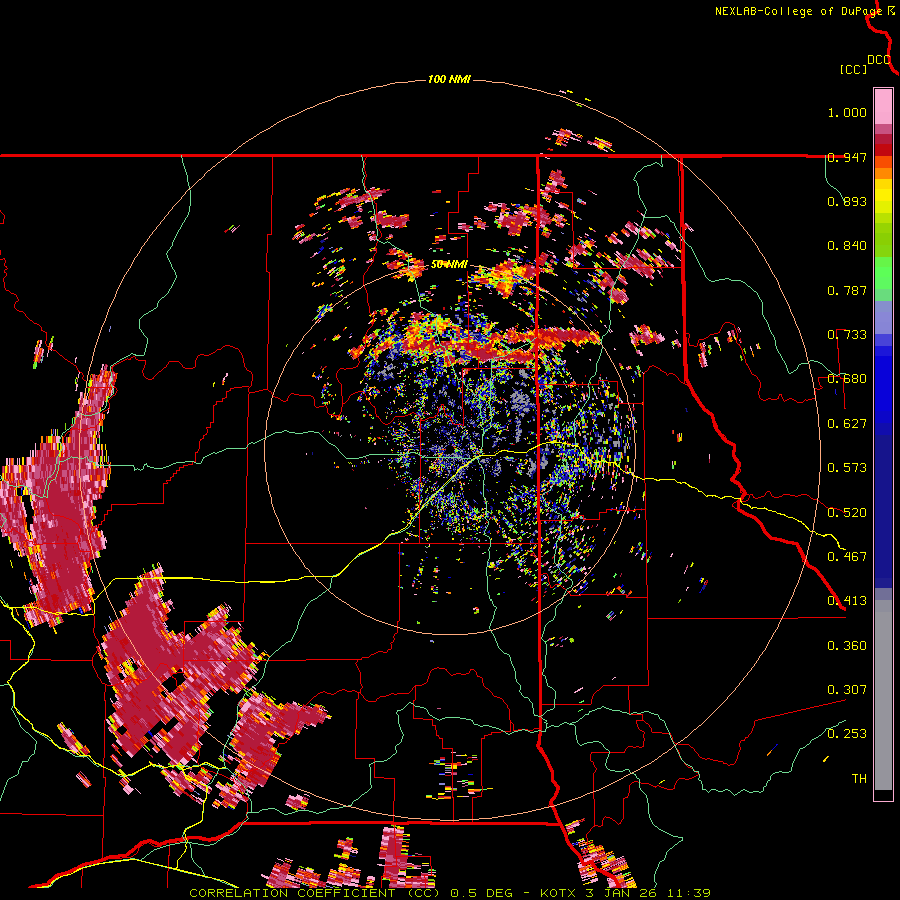Click the 0.467 legend value
The width and height of the screenshot is (900, 900).
point(847,557)
